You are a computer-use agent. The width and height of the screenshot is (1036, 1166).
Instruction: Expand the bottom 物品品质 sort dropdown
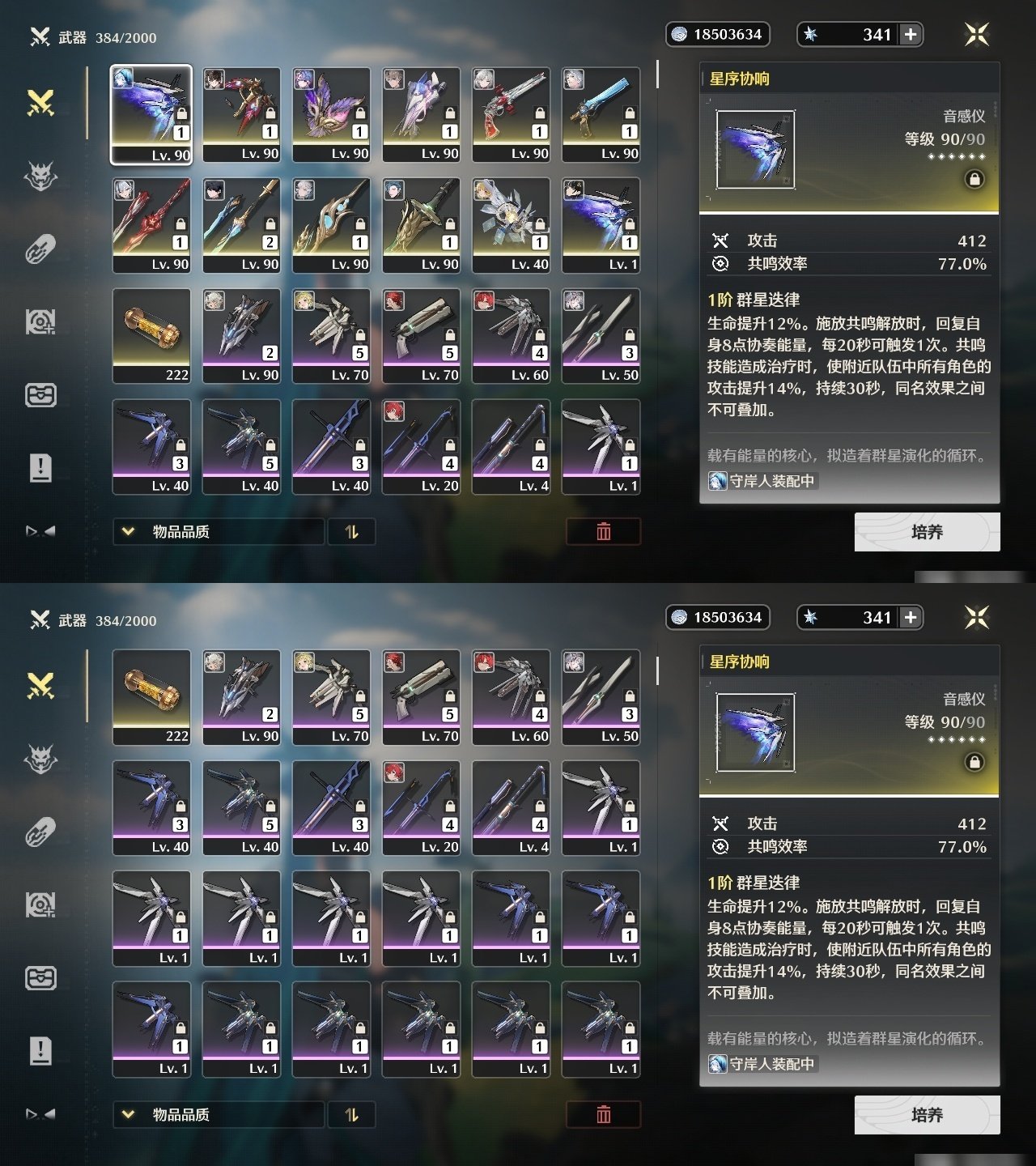coord(219,1115)
